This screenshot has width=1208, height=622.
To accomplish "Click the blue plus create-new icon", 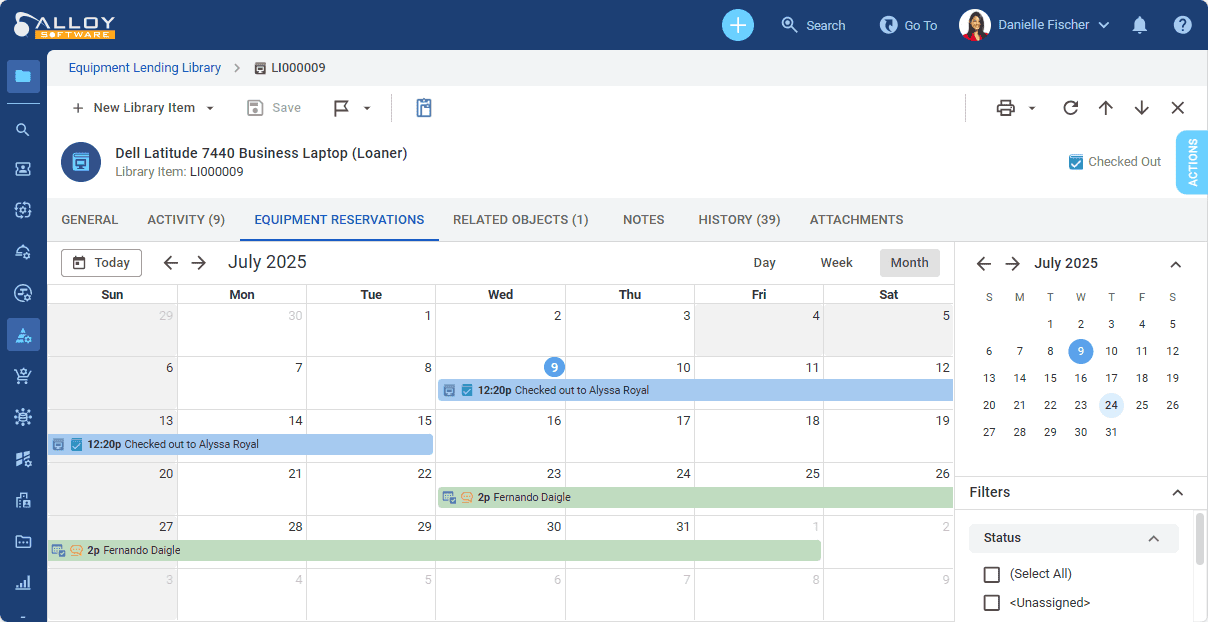I will (x=738, y=25).
